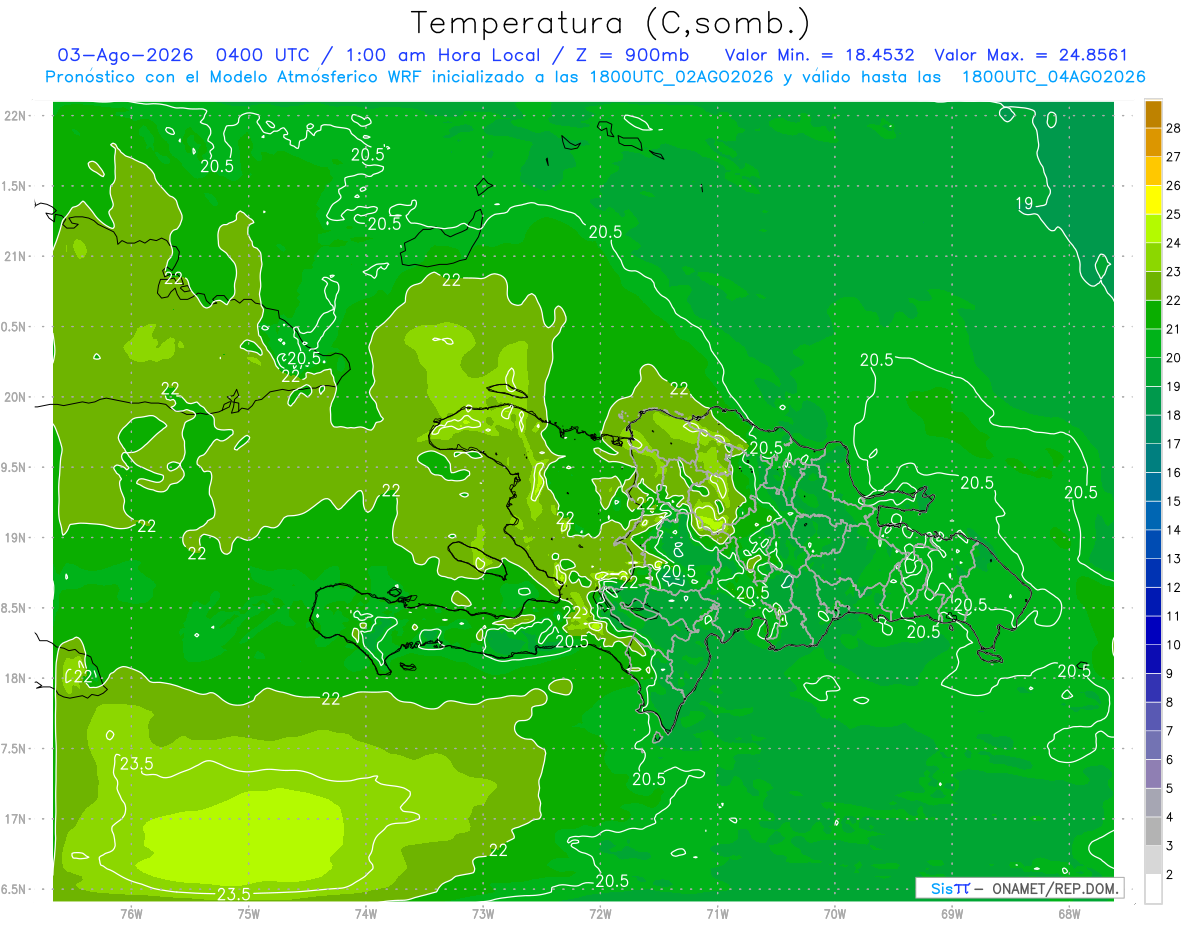Click the title "Temperatura (C,somb.)"
The width and height of the screenshot is (1200, 927).
click(611, 23)
